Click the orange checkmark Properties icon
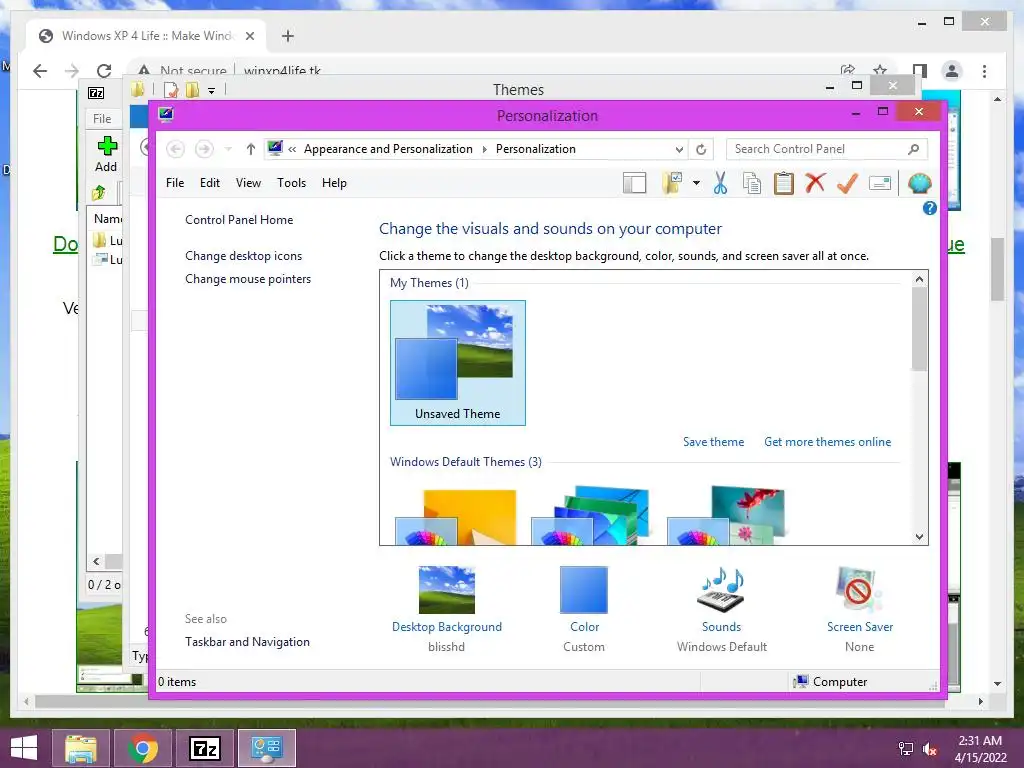Image resolution: width=1024 pixels, height=768 pixels. [847, 183]
